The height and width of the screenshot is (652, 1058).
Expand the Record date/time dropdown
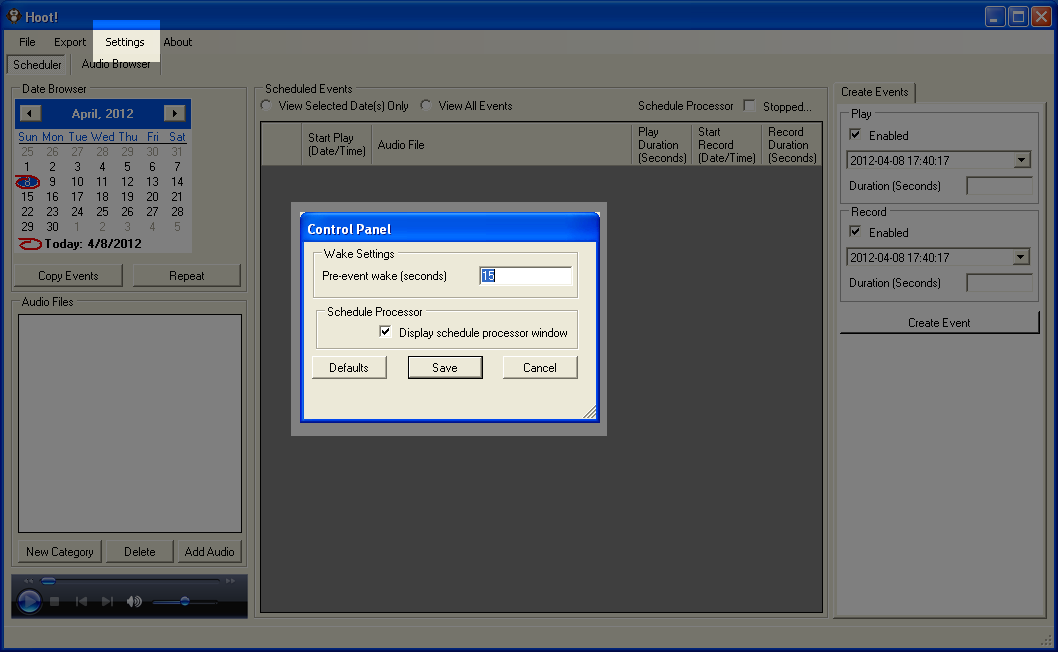coord(1021,257)
